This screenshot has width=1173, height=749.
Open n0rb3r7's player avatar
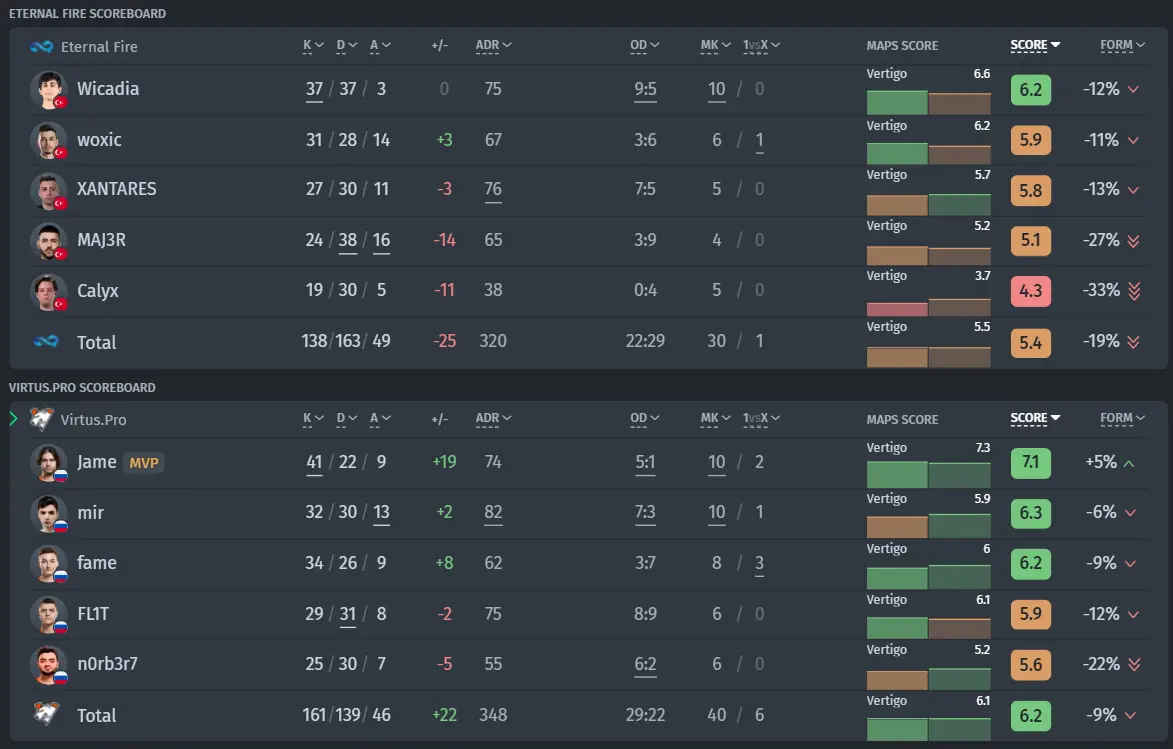(x=49, y=664)
